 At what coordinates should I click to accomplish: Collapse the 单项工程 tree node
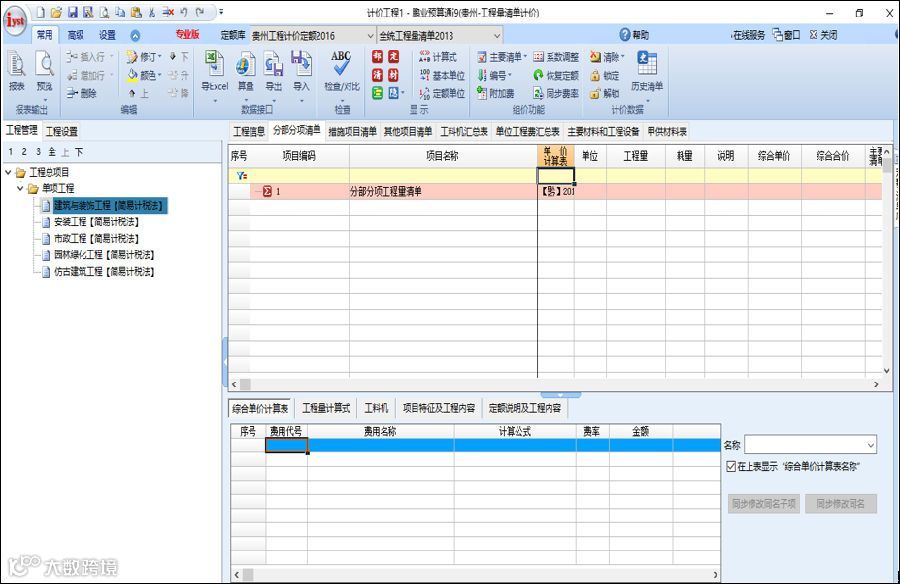pos(20,188)
